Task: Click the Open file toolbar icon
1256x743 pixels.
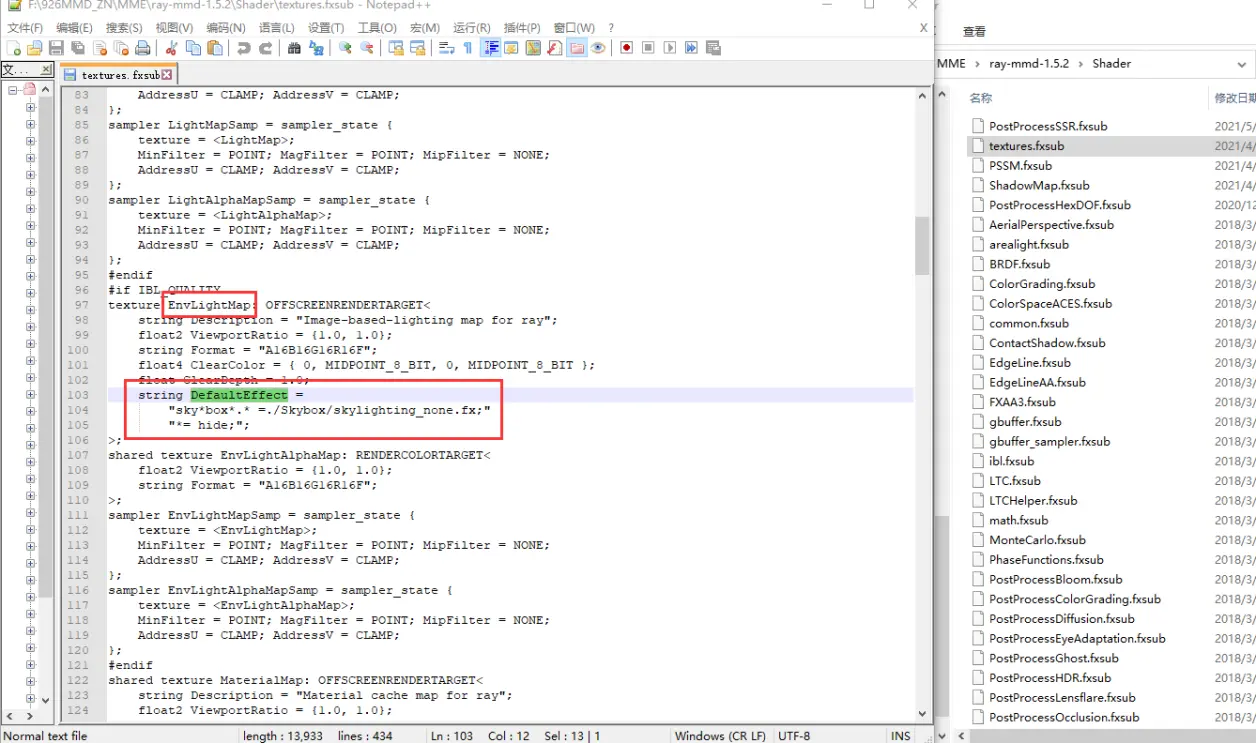Action: coord(34,48)
